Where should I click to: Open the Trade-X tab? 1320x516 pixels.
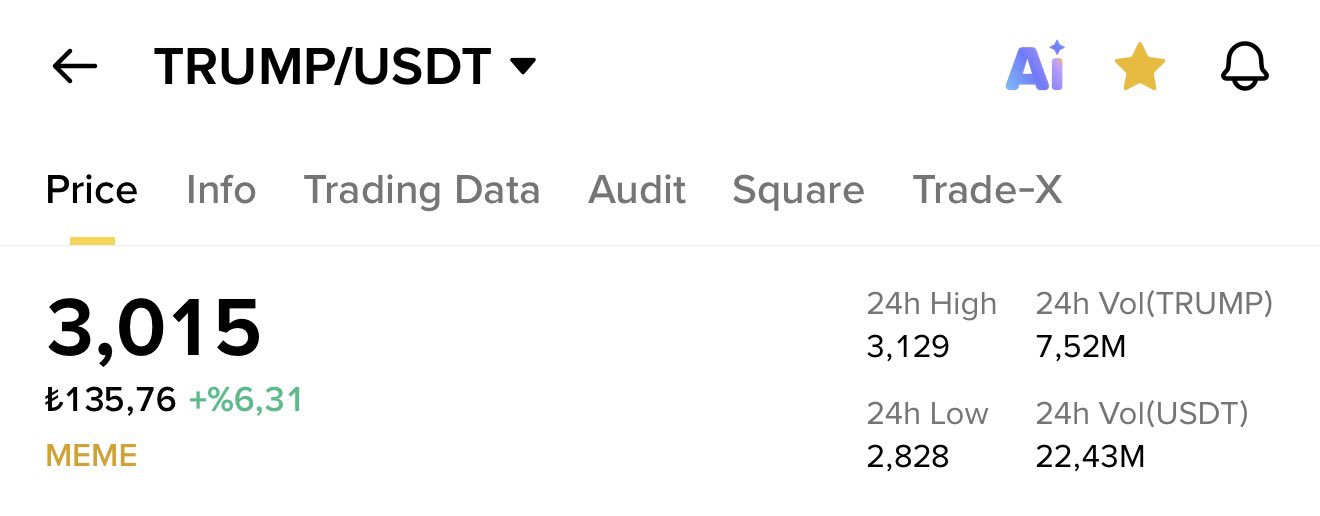pos(987,190)
